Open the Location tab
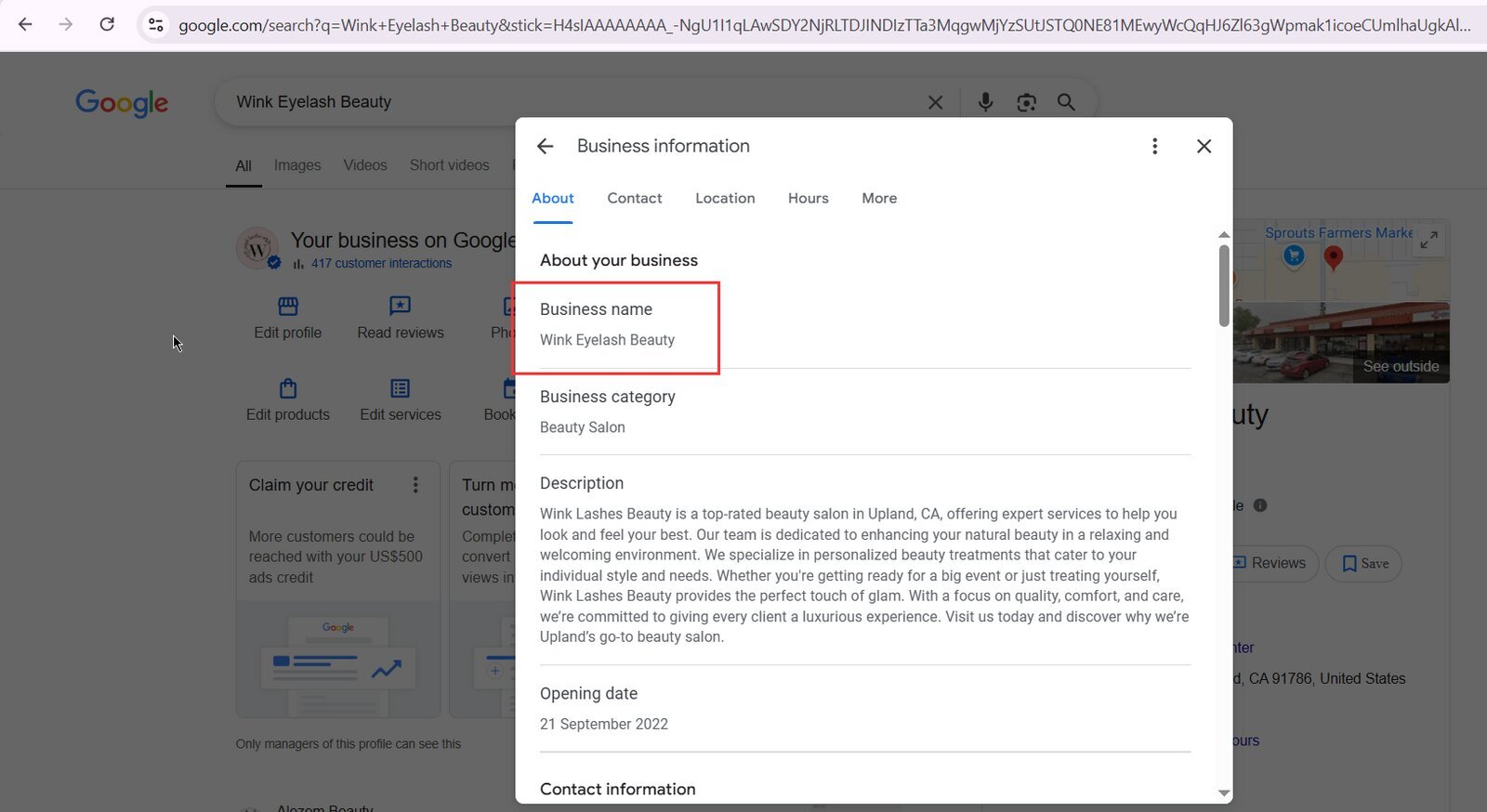This screenshot has width=1487, height=812. click(725, 198)
